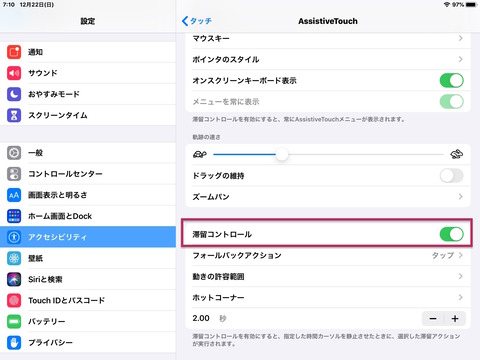Open the バッテリー battery icon
Viewport: 480px width, 360px height.
click(x=14, y=321)
